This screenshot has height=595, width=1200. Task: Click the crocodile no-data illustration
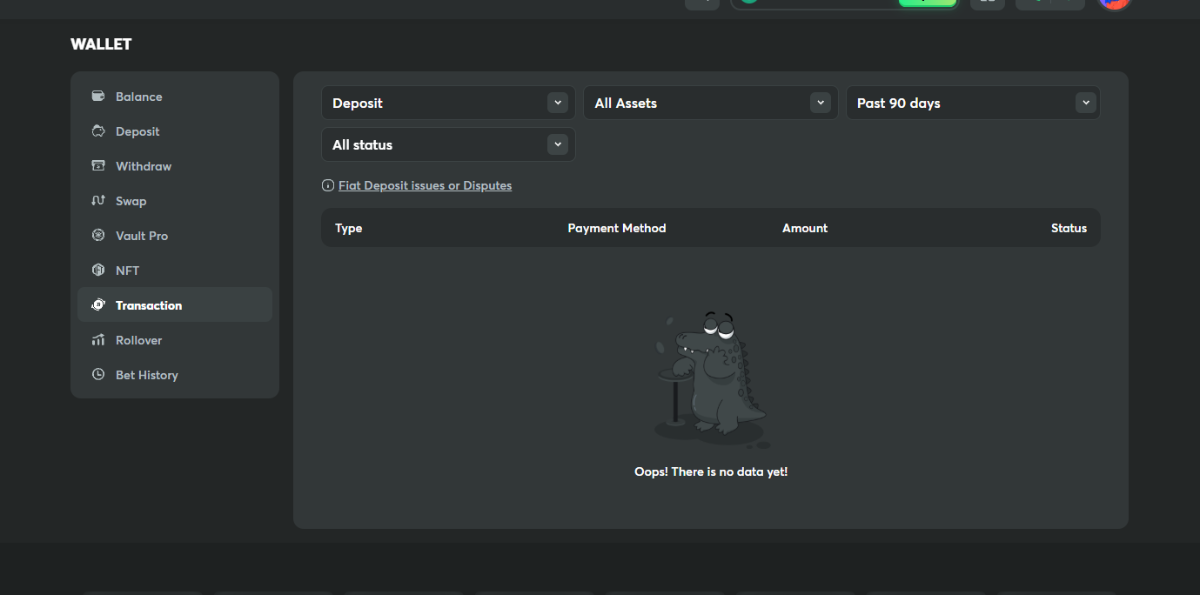tap(710, 375)
